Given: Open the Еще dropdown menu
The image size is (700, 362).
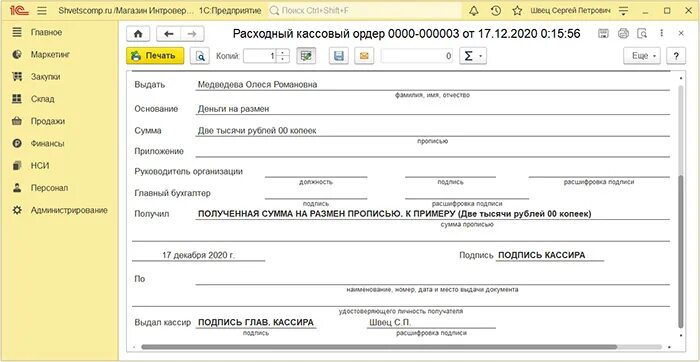Looking at the screenshot, I should (642, 56).
